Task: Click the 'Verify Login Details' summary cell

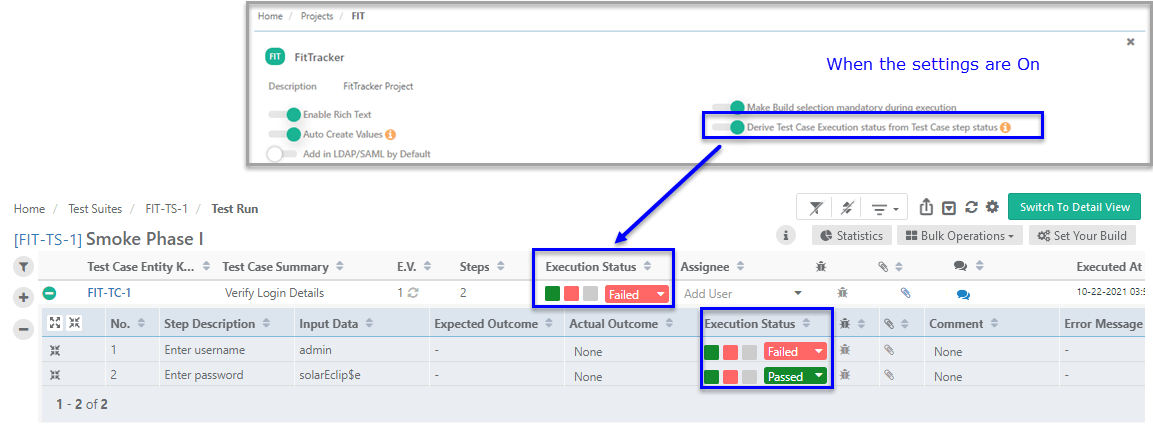Action: (274, 292)
